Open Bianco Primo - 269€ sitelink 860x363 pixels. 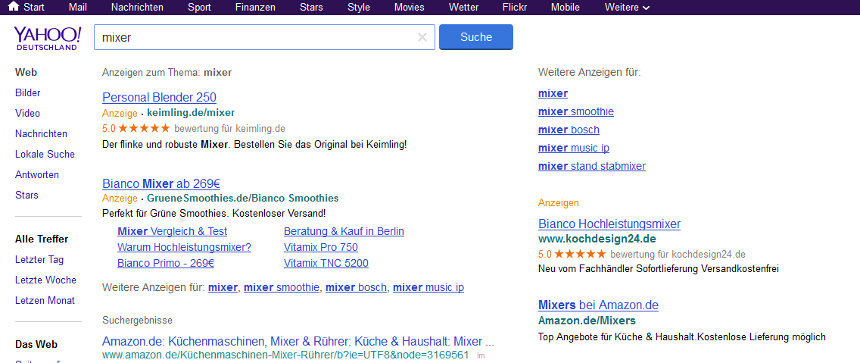[x=166, y=263]
